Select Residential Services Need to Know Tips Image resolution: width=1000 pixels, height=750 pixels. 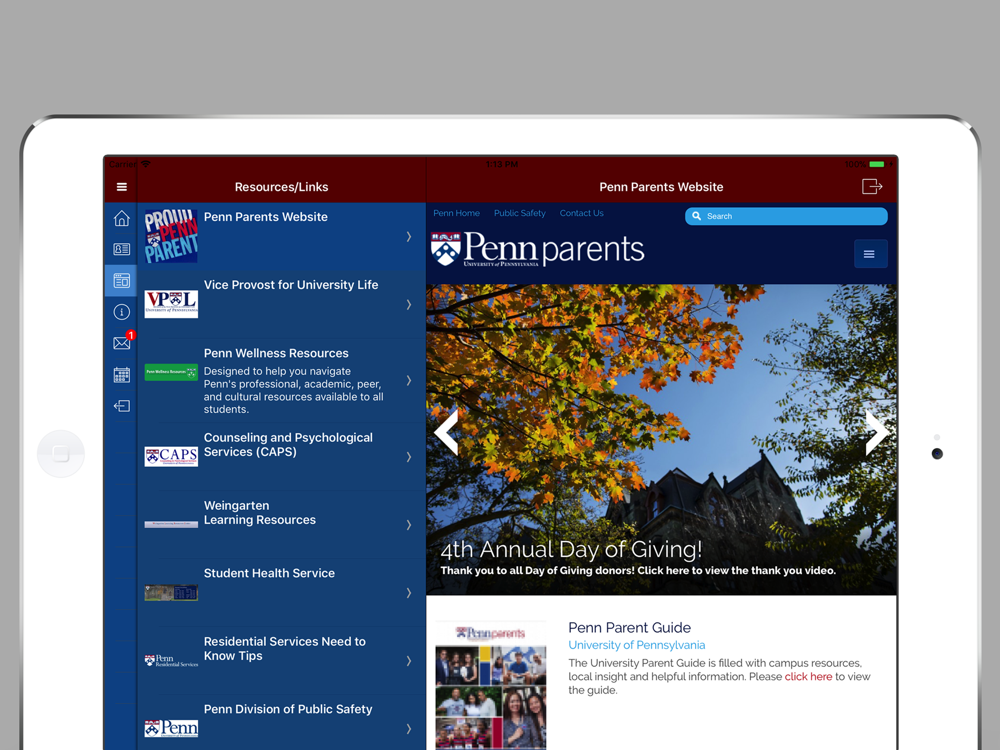(x=281, y=661)
